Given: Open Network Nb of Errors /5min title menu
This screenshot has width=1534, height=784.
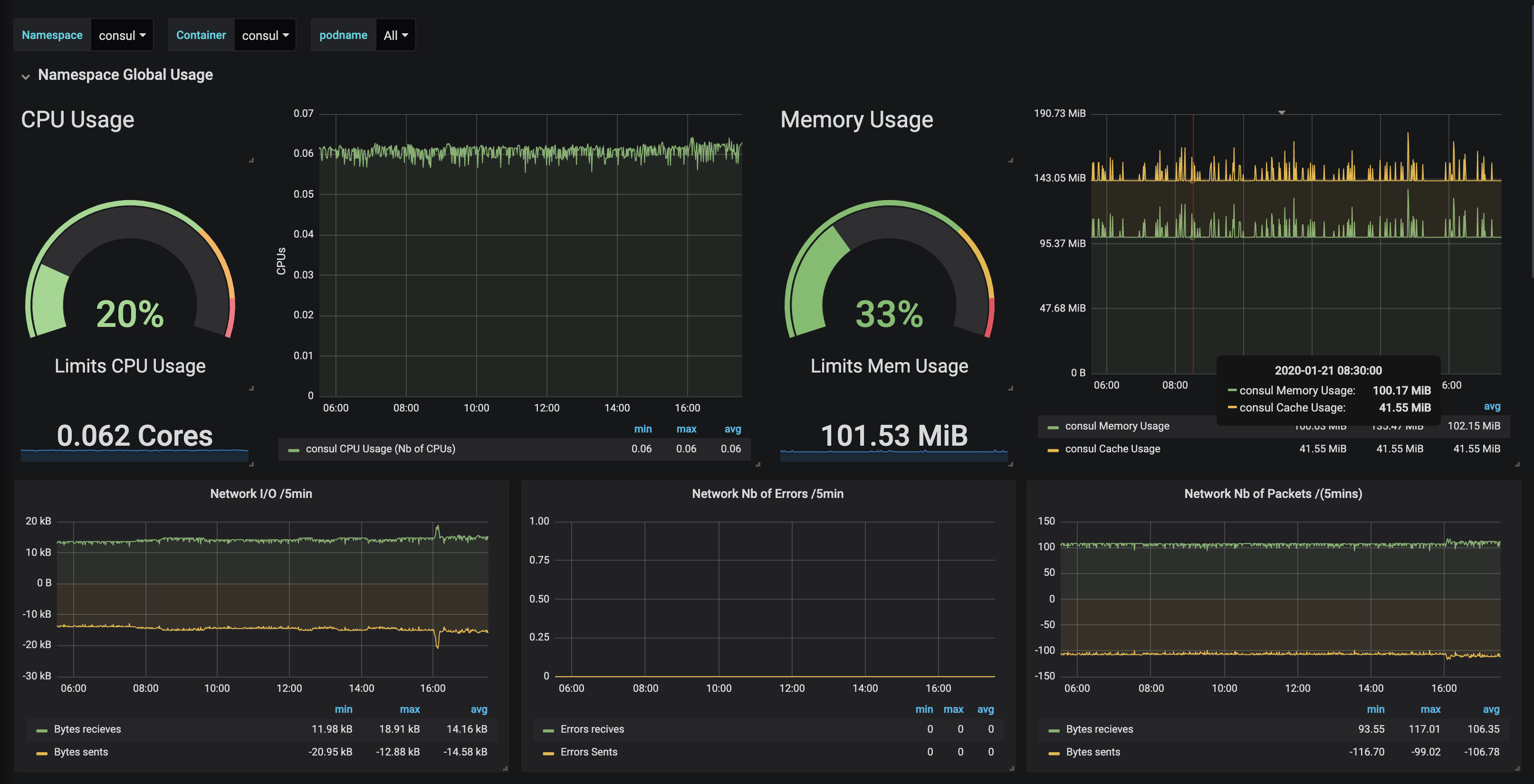Looking at the screenshot, I should point(767,494).
